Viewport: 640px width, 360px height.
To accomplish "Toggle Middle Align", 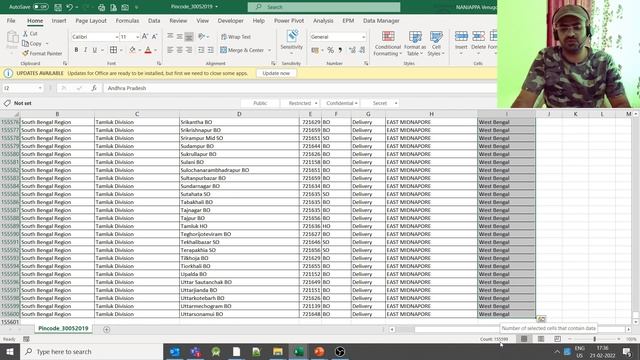I will coord(180,37).
